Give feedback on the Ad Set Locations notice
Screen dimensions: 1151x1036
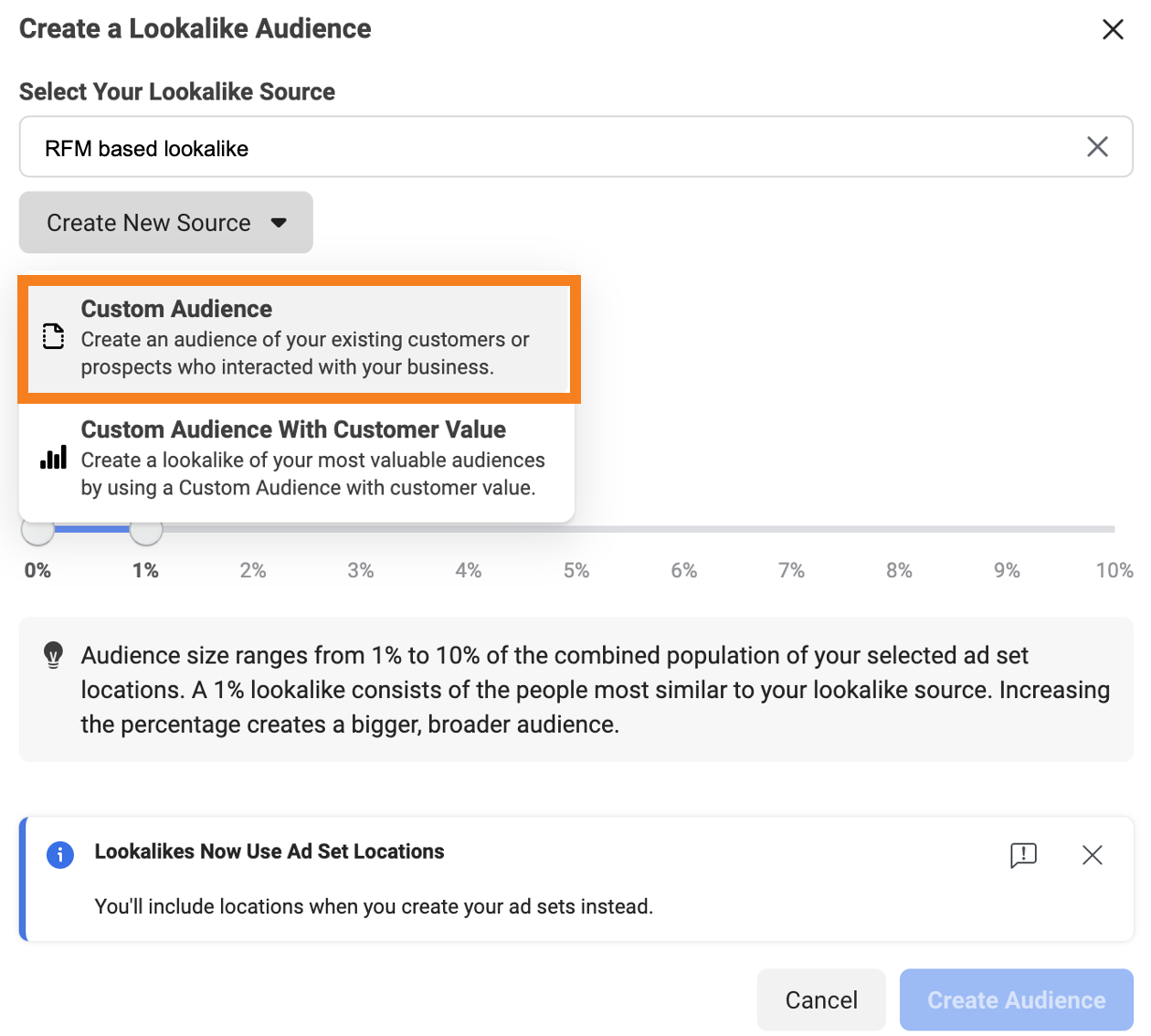1023,855
